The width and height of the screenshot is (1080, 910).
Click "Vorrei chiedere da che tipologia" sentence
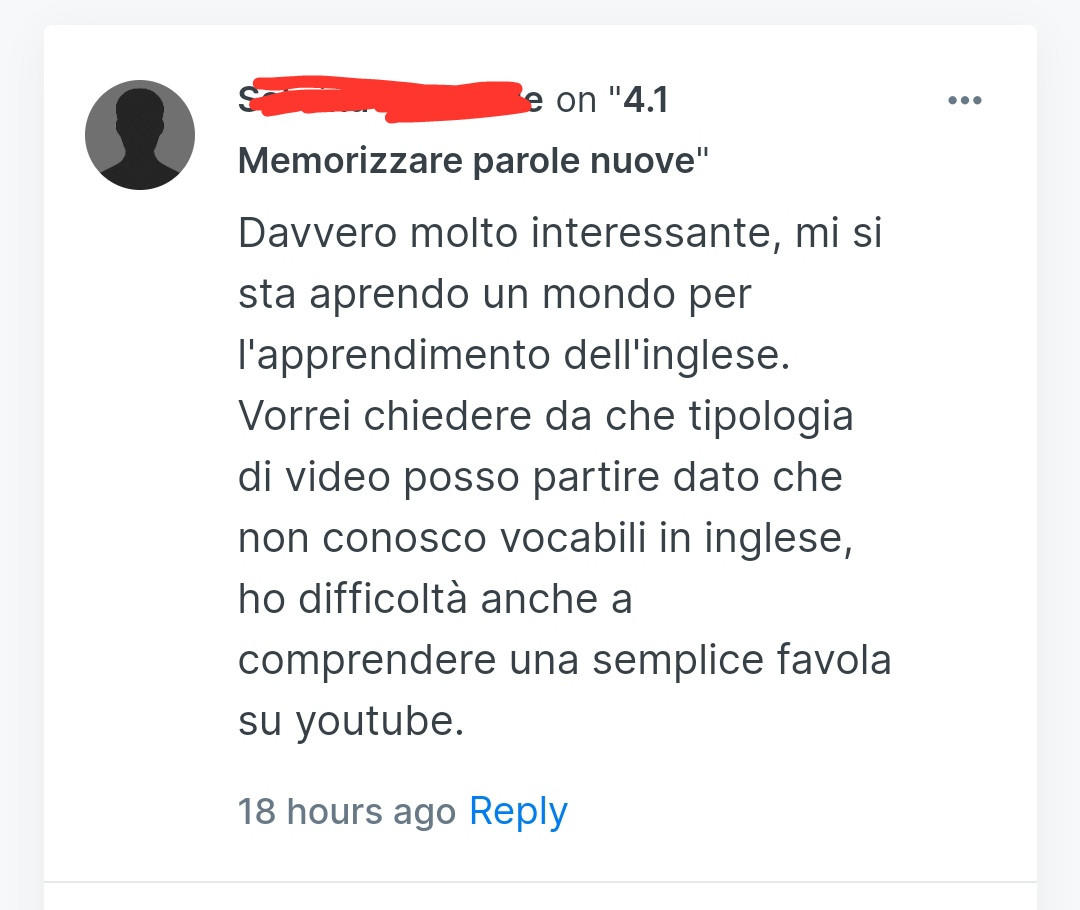pyautogui.click(x=546, y=417)
